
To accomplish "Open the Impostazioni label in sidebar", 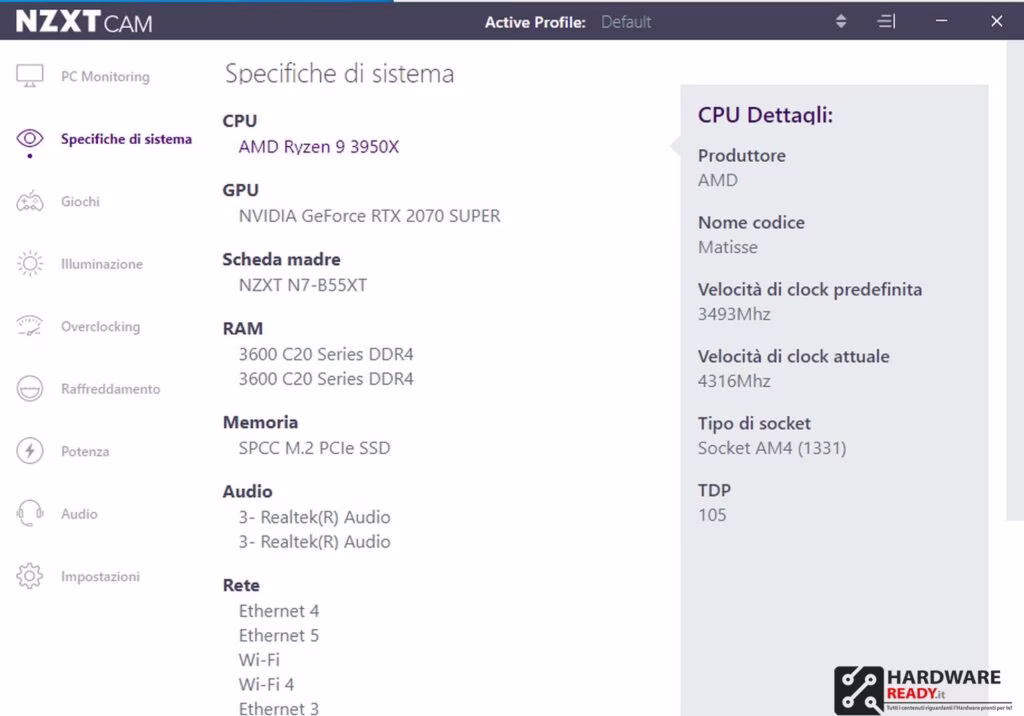I will 101,576.
